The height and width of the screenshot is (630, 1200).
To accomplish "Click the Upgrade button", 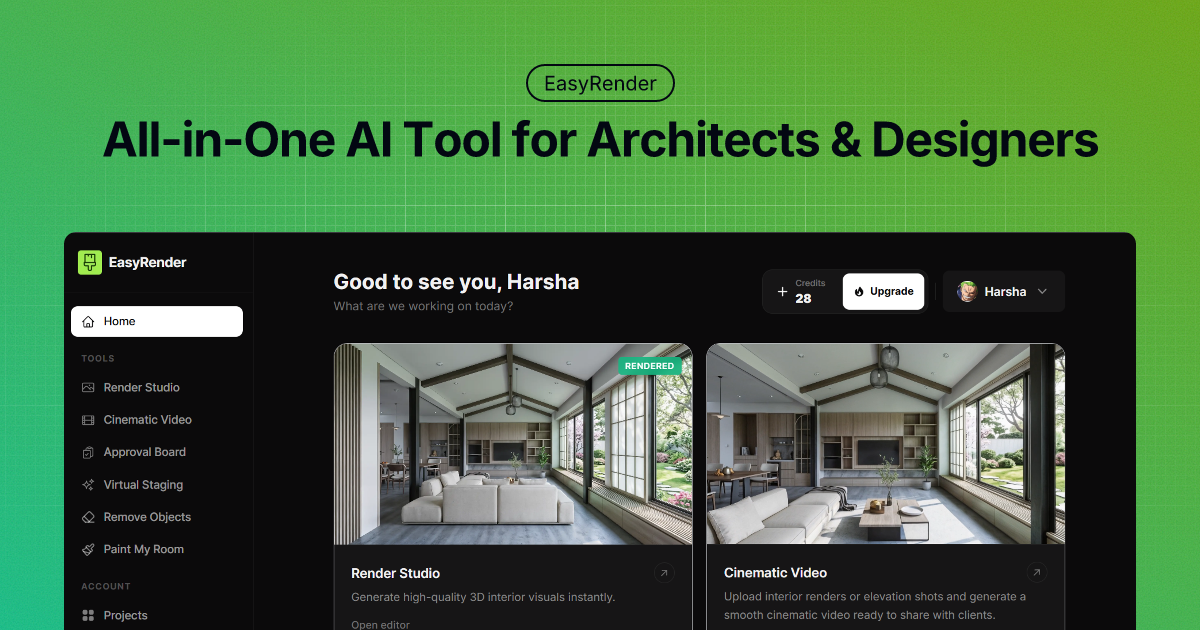I will (883, 292).
